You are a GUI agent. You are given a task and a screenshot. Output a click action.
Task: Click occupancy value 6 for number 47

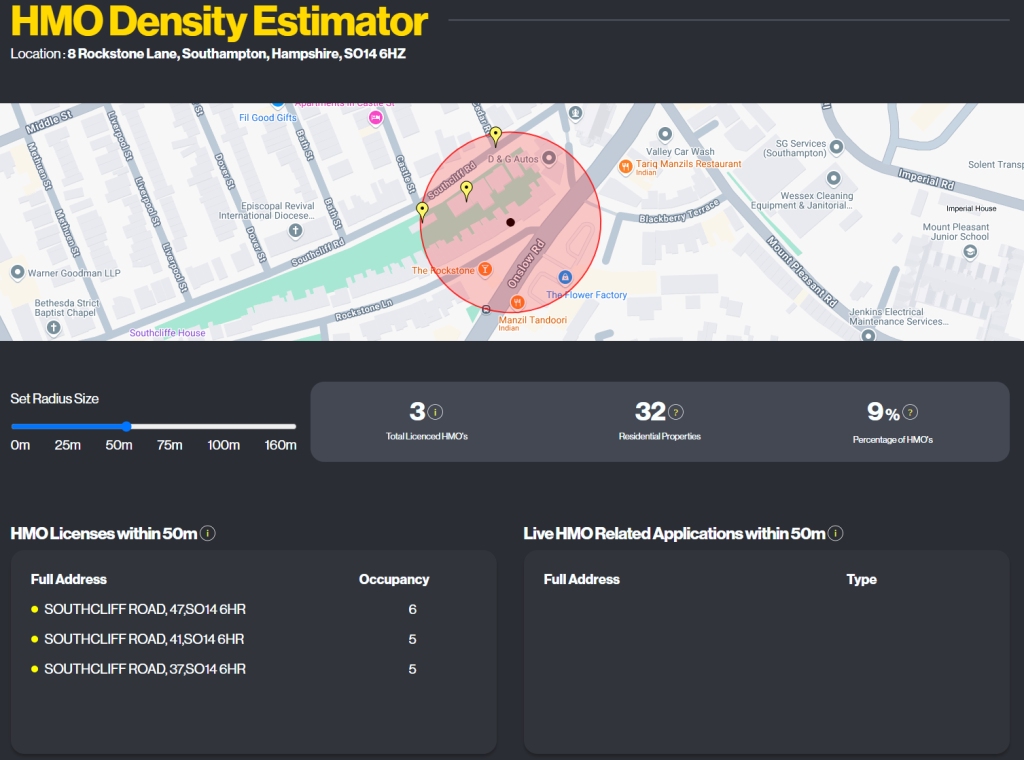click(x=412, y=609)
